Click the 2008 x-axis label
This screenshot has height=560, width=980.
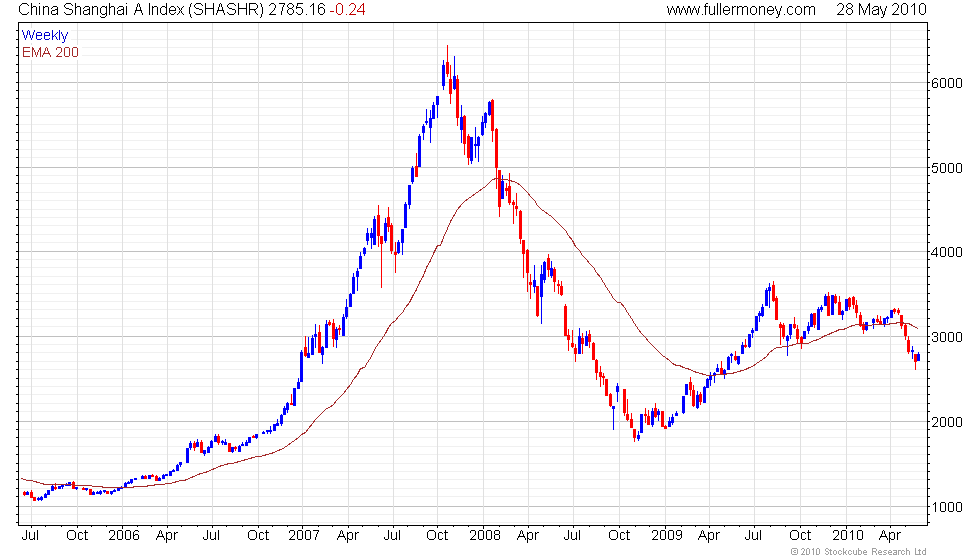[485, 536]
